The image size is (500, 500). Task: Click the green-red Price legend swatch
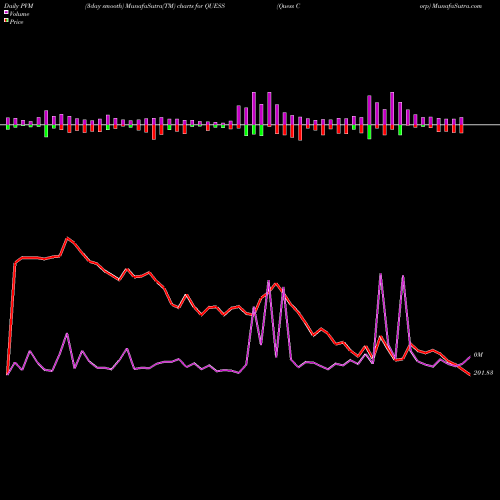(x=6, y=21)
